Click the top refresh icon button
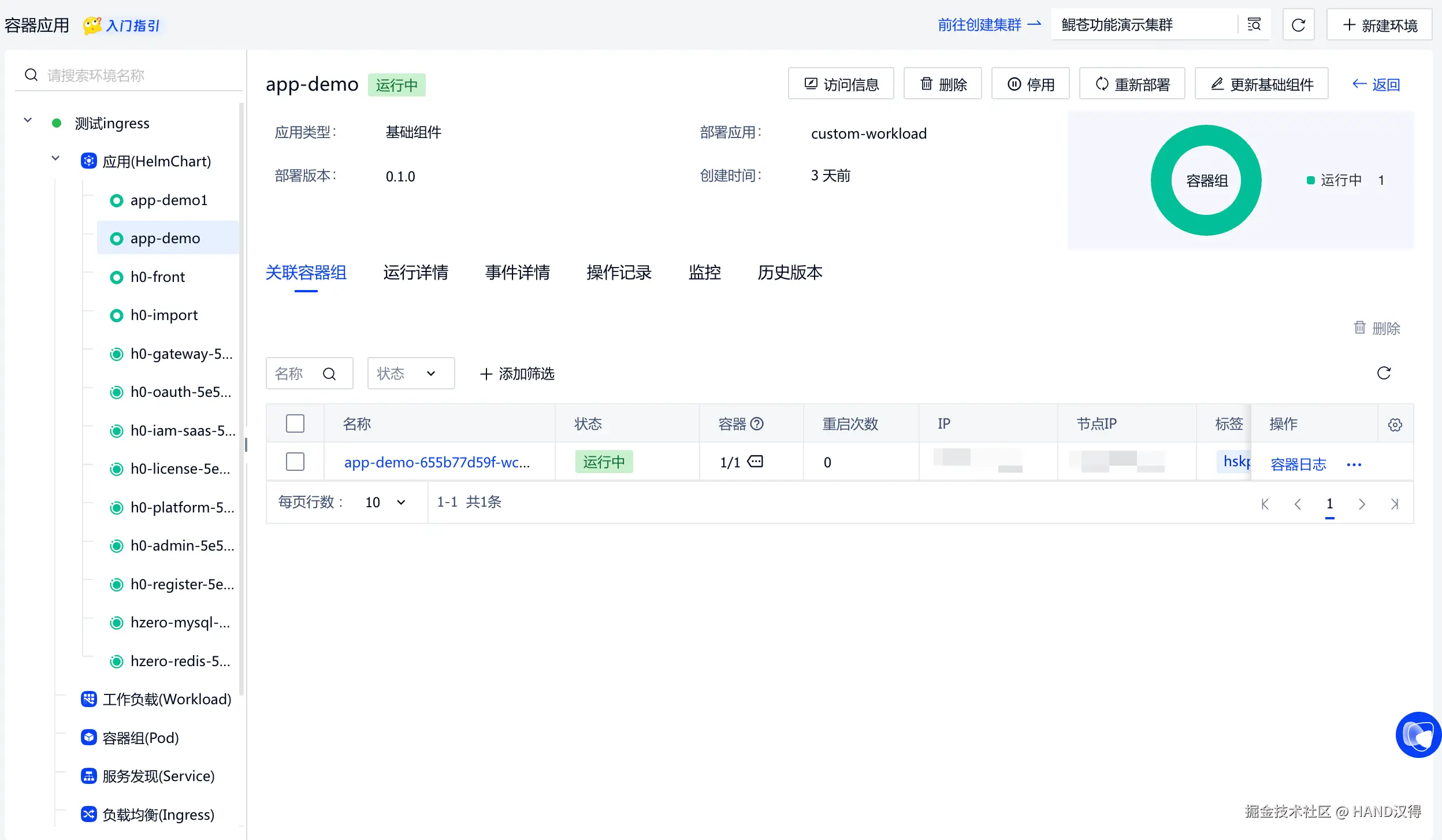 click(x=1298, y=25)
